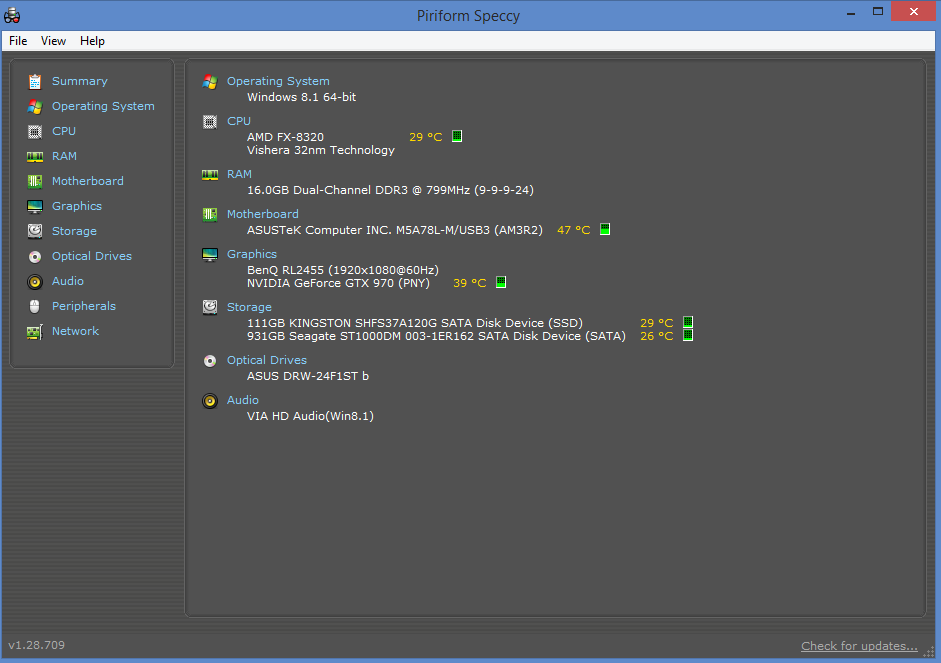The height and width of the screenshot is (663, 941).
Task: Click the version number v1.28.709
Action: pyautogui.click(x=37, y=645)
